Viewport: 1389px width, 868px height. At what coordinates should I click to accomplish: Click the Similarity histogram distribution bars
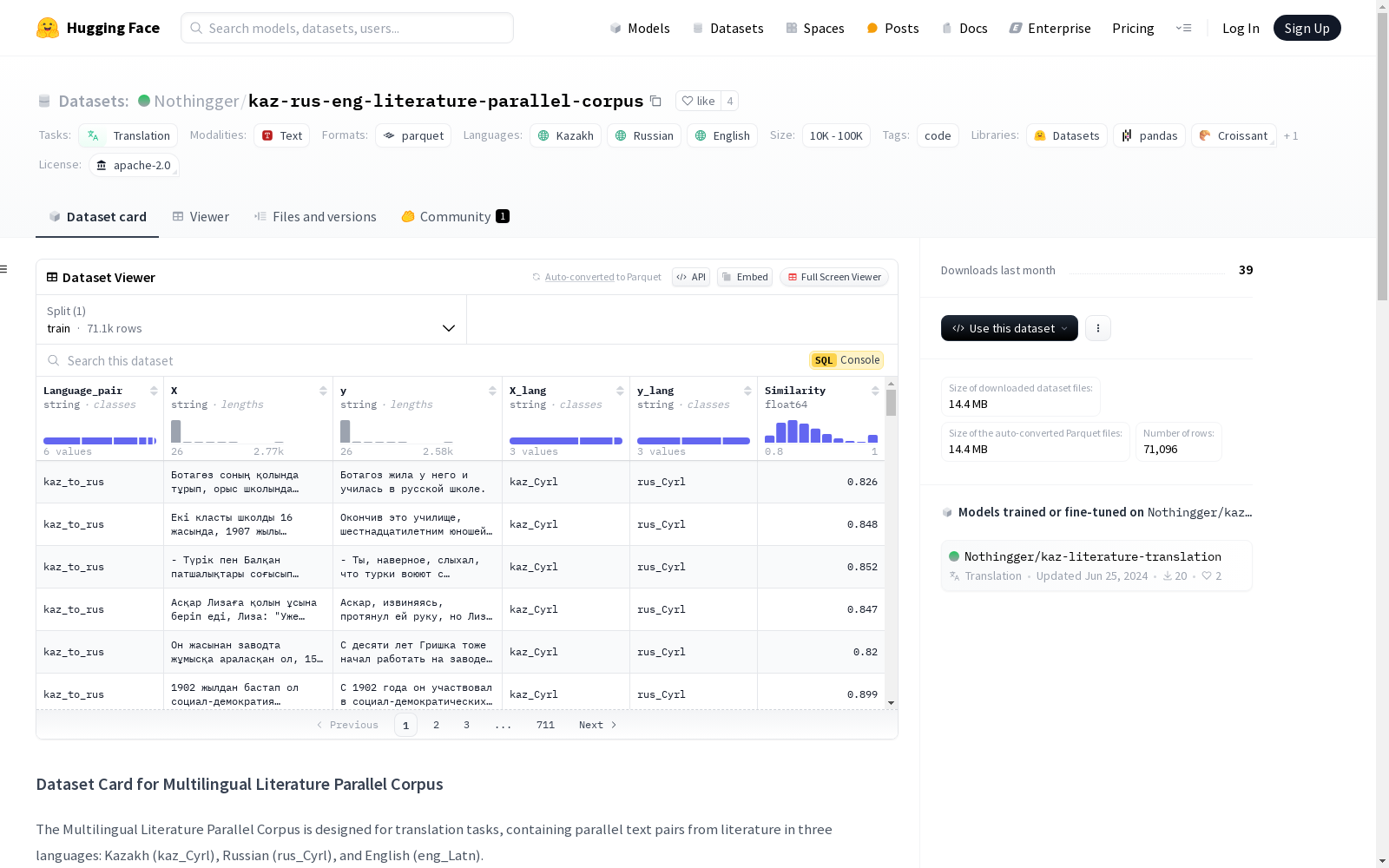pos(821,431)
